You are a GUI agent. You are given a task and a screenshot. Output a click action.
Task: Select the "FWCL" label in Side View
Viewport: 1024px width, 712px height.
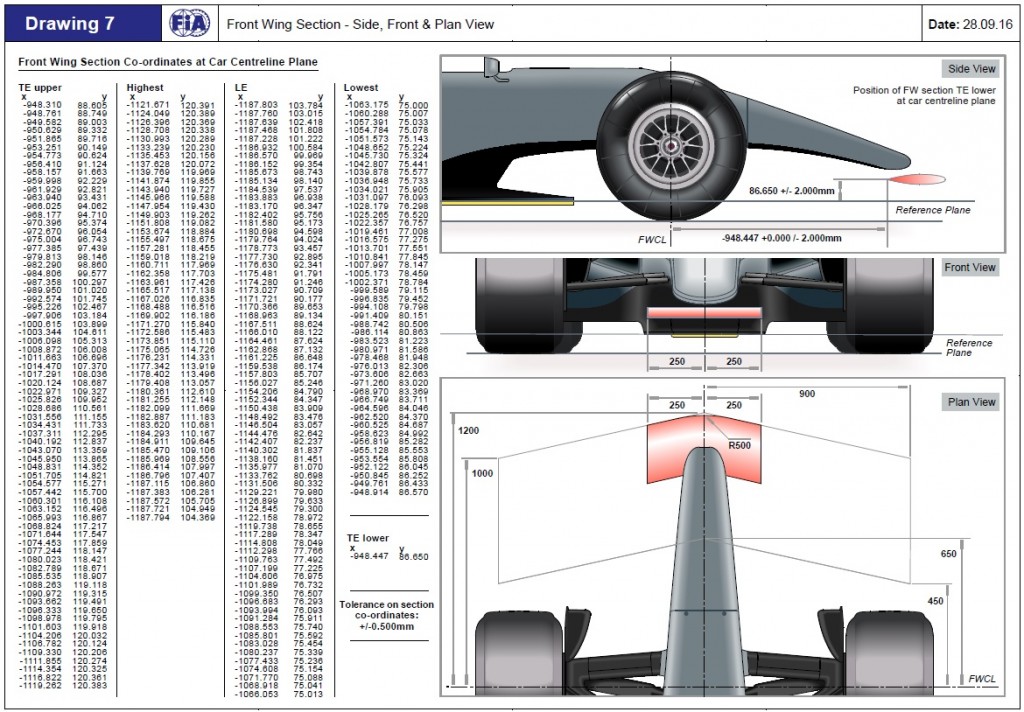pos(652,240)
